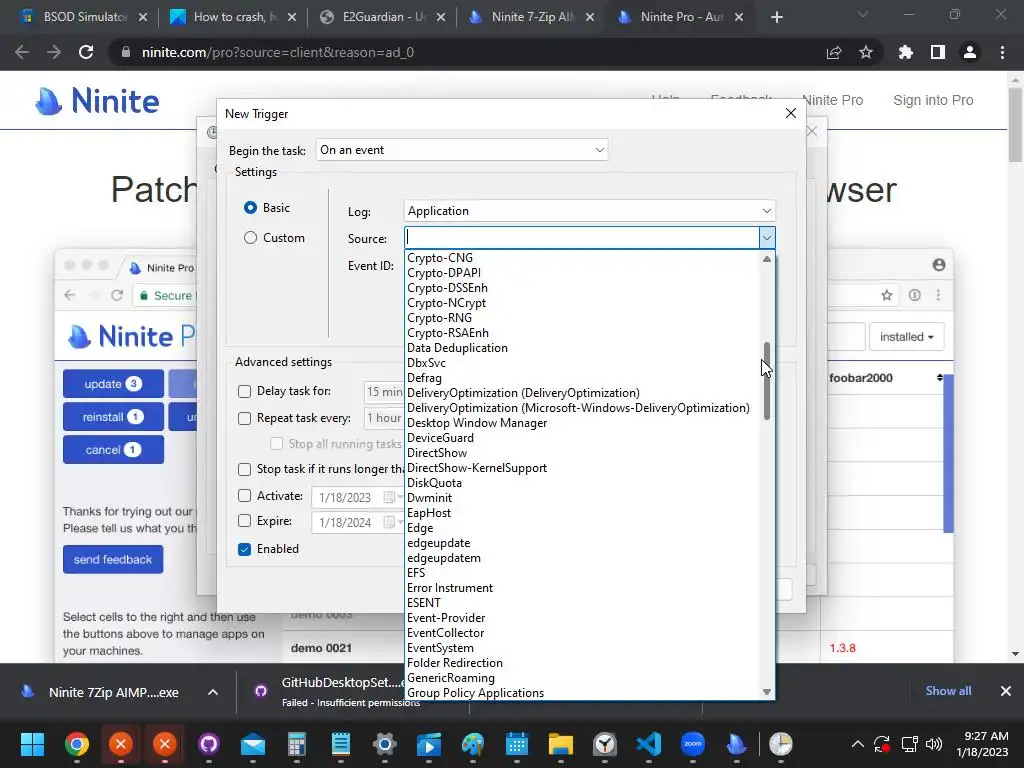Open Ninite icon in taskbar
The width and height of the screenshot is (1024, 768).
[737, 744]
